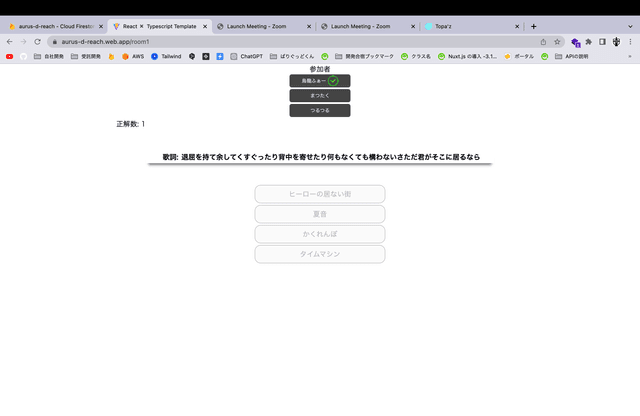Select answer option かくれんぼ

320,234
